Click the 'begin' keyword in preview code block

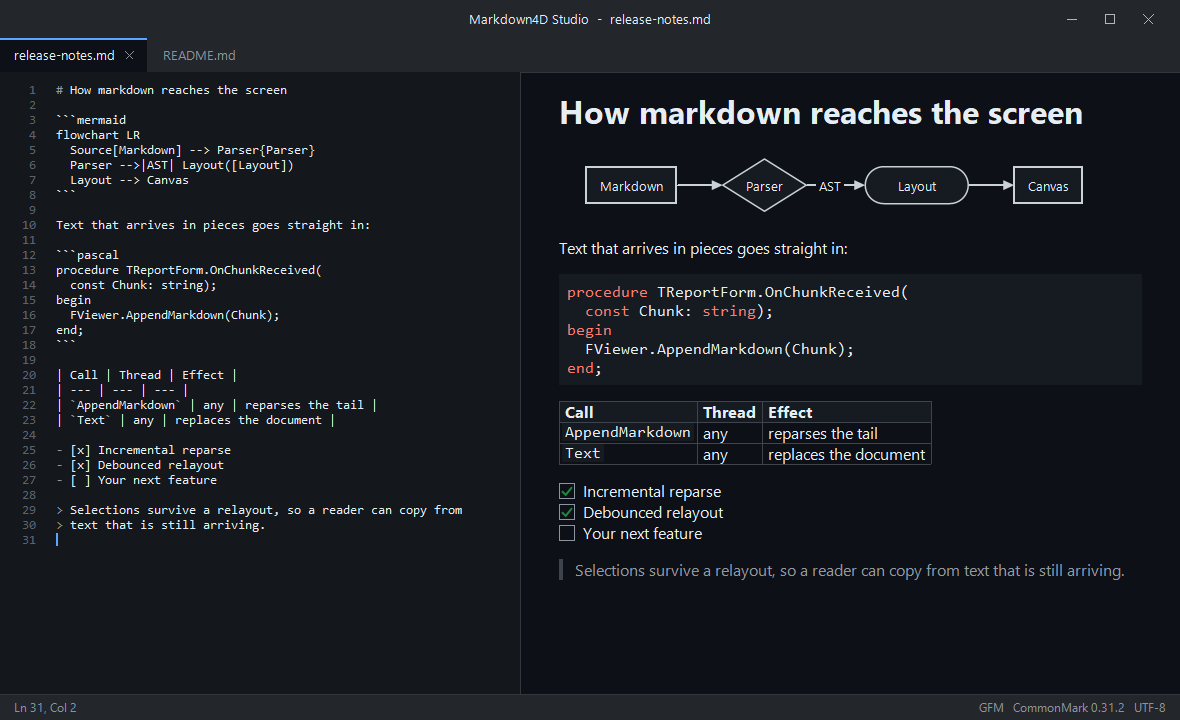589,330
